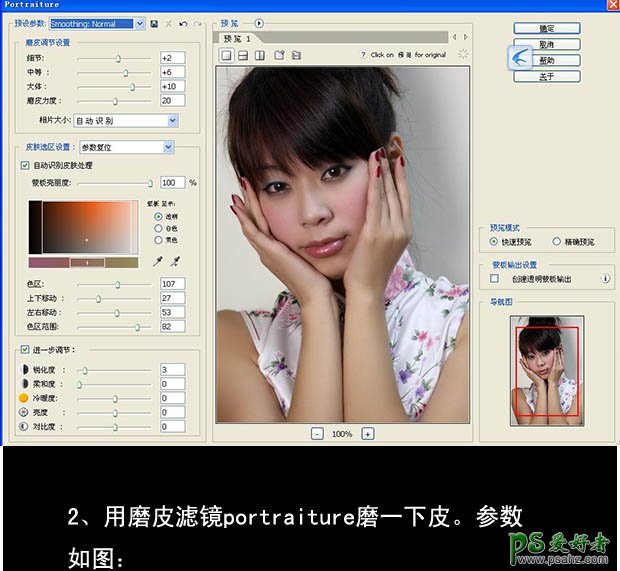Click the undo arrow icon

coord(183,23)
